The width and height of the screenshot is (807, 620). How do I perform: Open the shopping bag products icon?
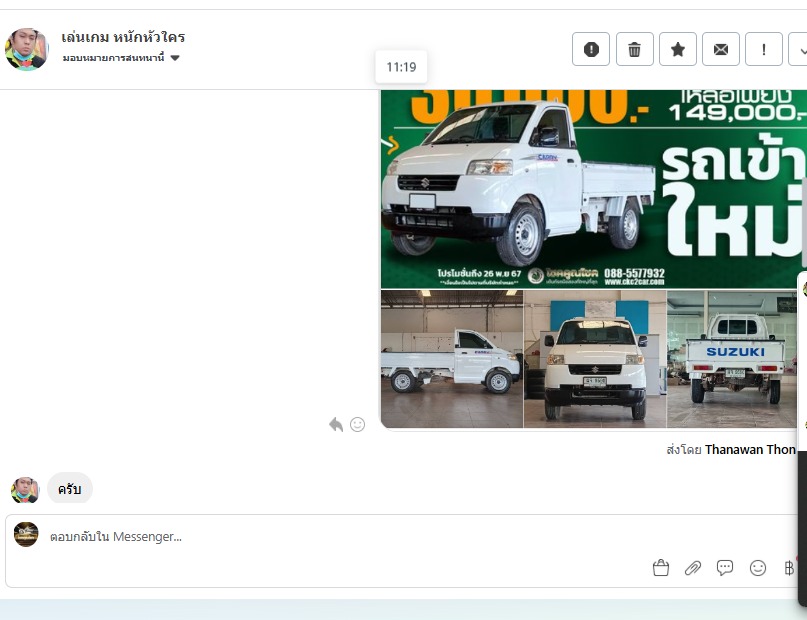click(x=661, y=568)
